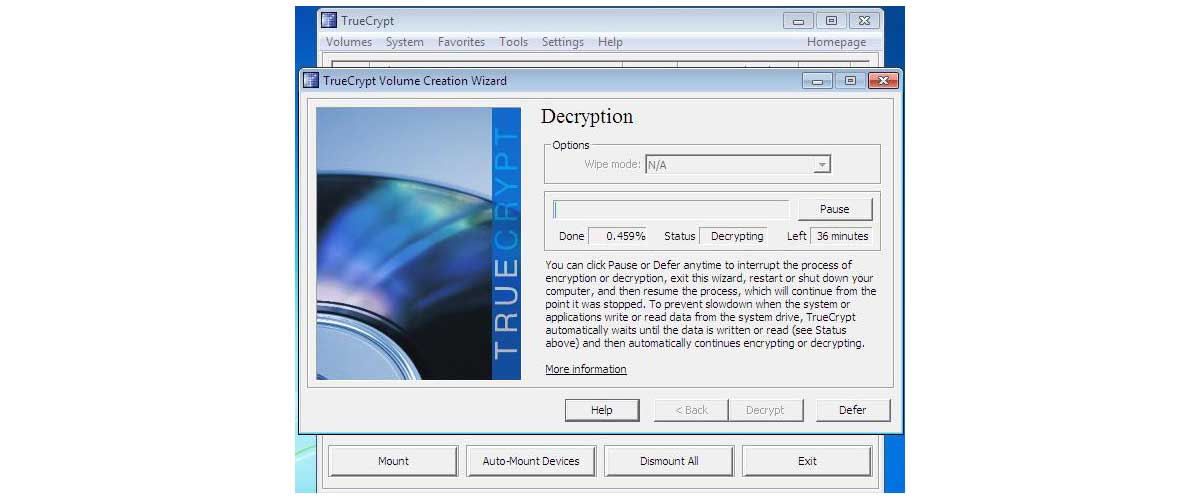Open the Settings menu
This screenshot has height=500, width=1200.
[x=563, y=42]
